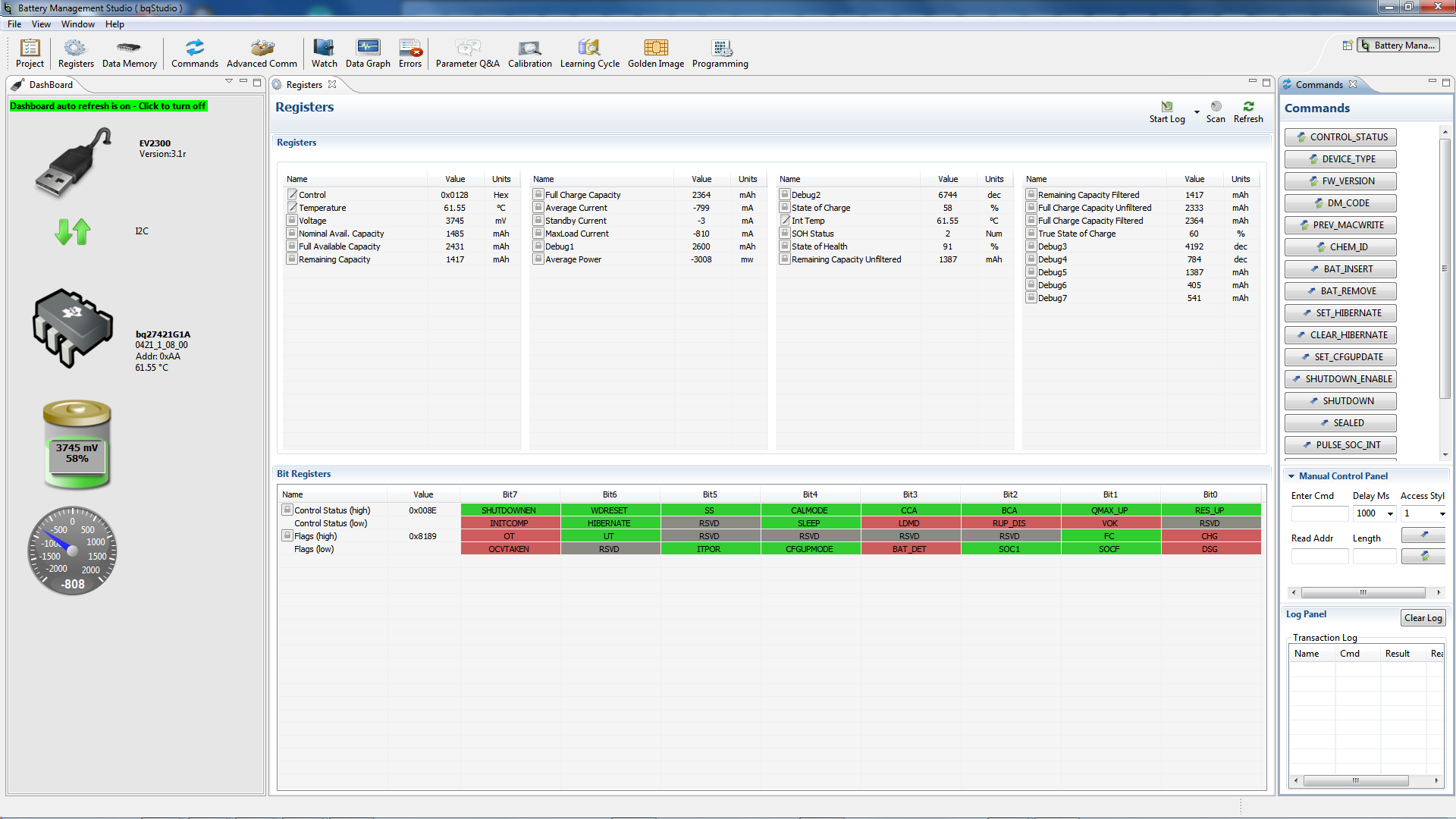Open the Programming tool icon
1456x819 pixels.
(720, 54)
